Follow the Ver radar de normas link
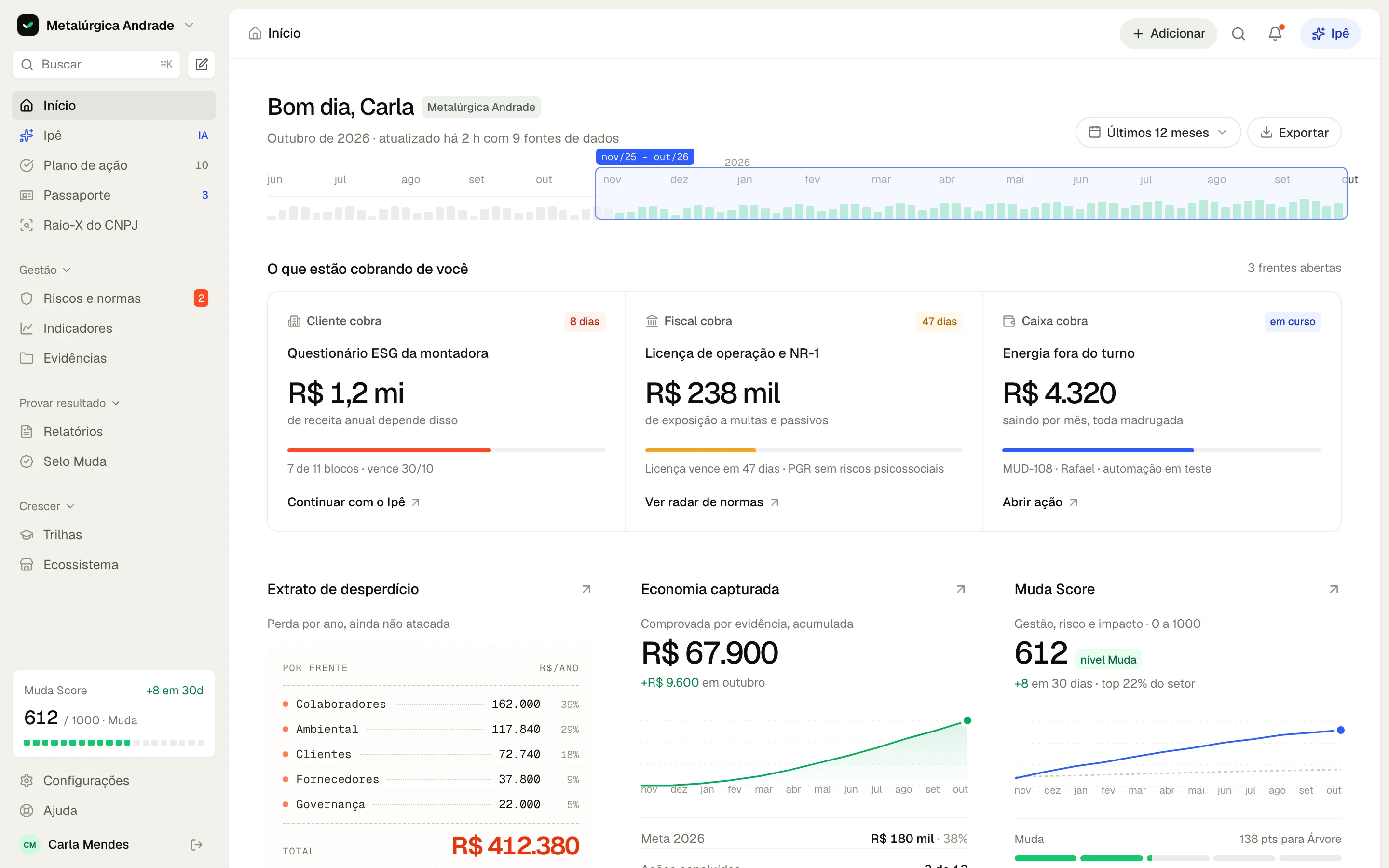 pyautogui.click(x=712, y=502)
